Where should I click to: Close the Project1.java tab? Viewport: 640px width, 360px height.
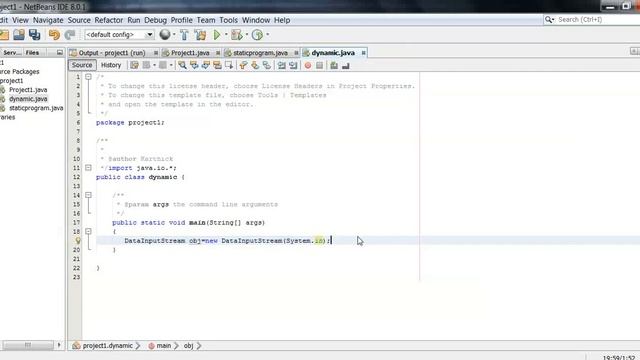click(x=218, y=53)
